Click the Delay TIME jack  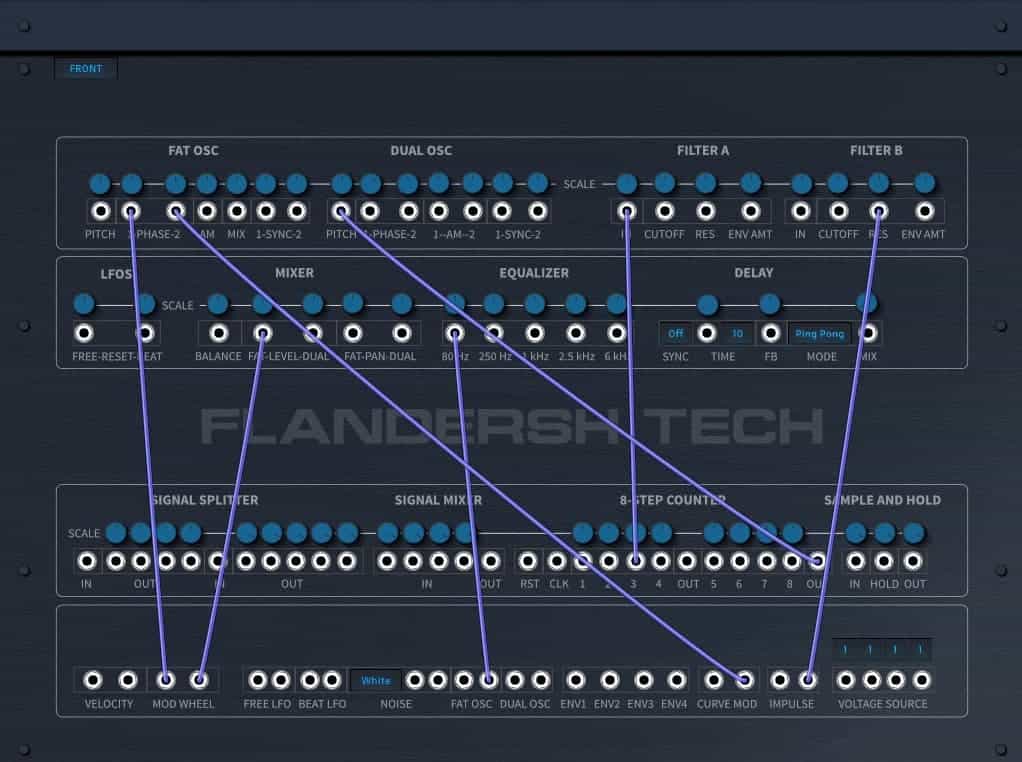click(x=707, y=334)
